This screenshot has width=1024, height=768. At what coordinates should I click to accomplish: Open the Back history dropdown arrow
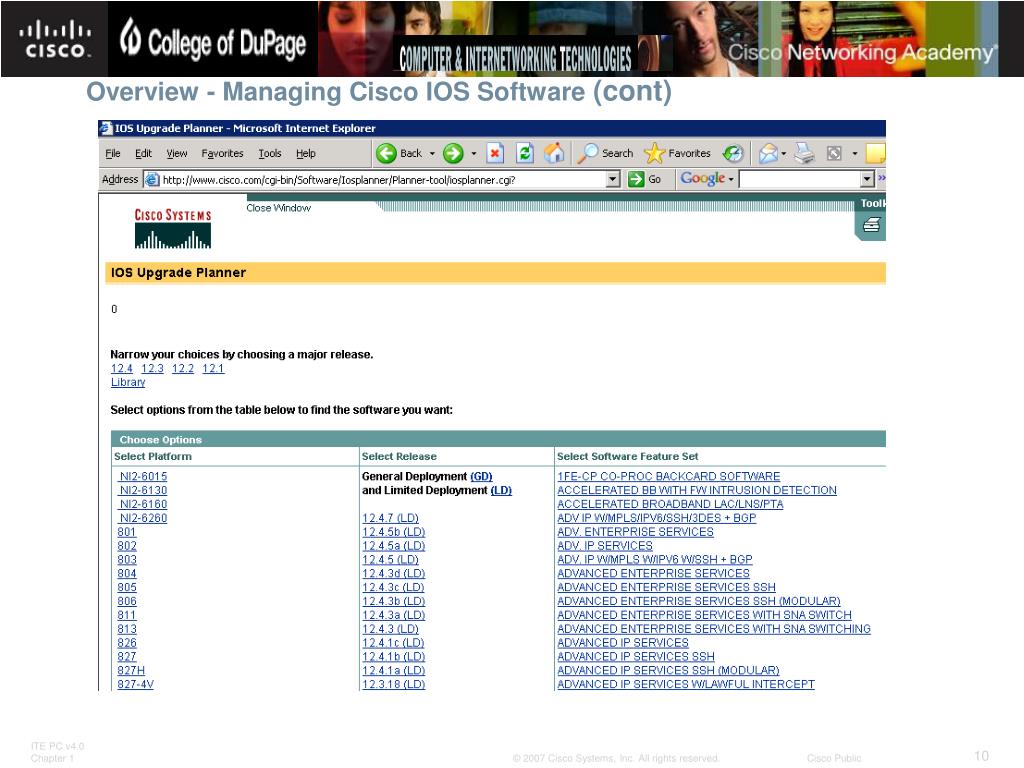(432, 154)
